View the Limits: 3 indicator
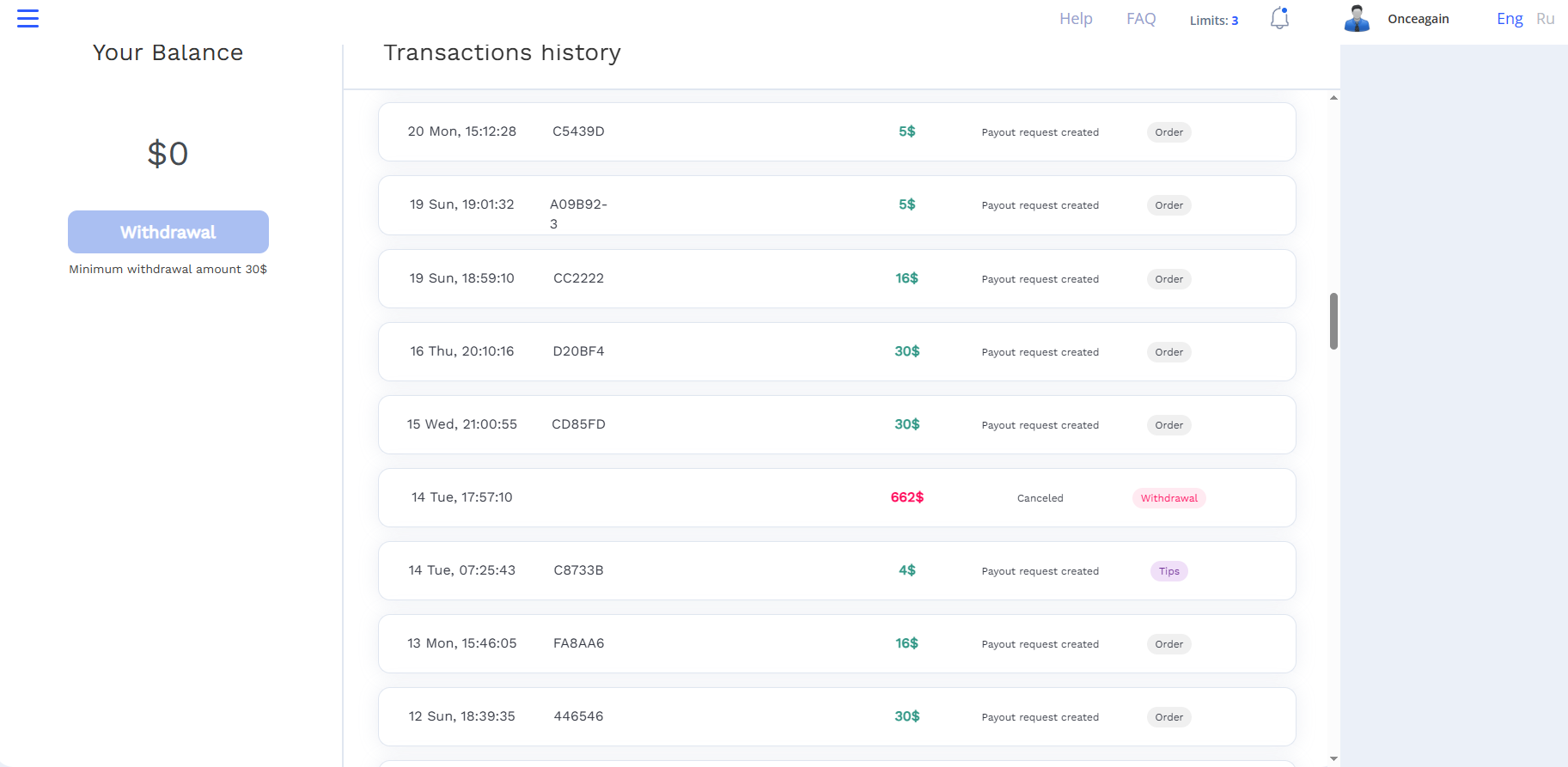The width and height of the screenshot is (1568, 767). click(1213, 20)
